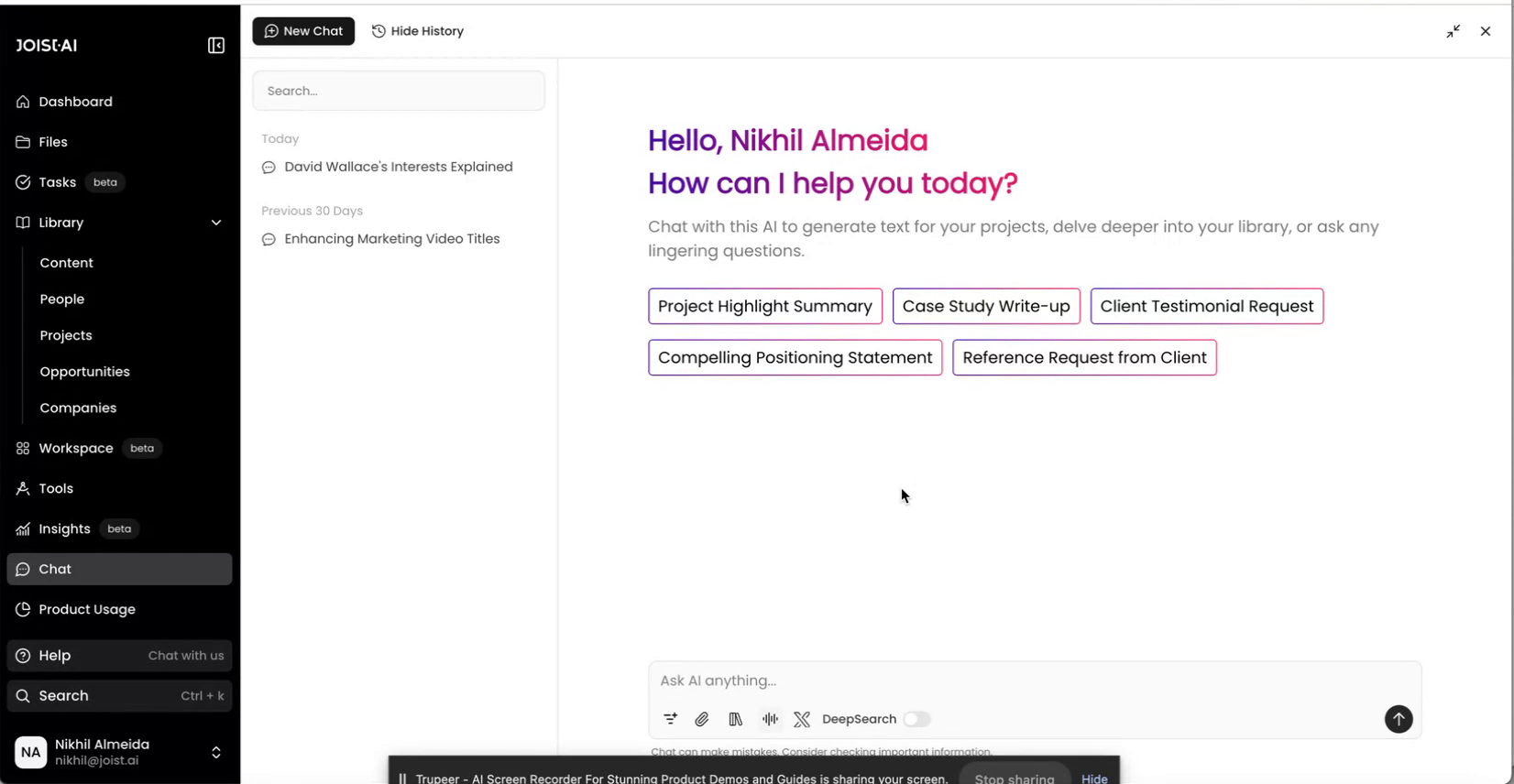Image resolution: width=1514 pixels, height=784 pixels.
Task: Click Stop sharing in recorder bar
Action: click(x=1015, y=778)
